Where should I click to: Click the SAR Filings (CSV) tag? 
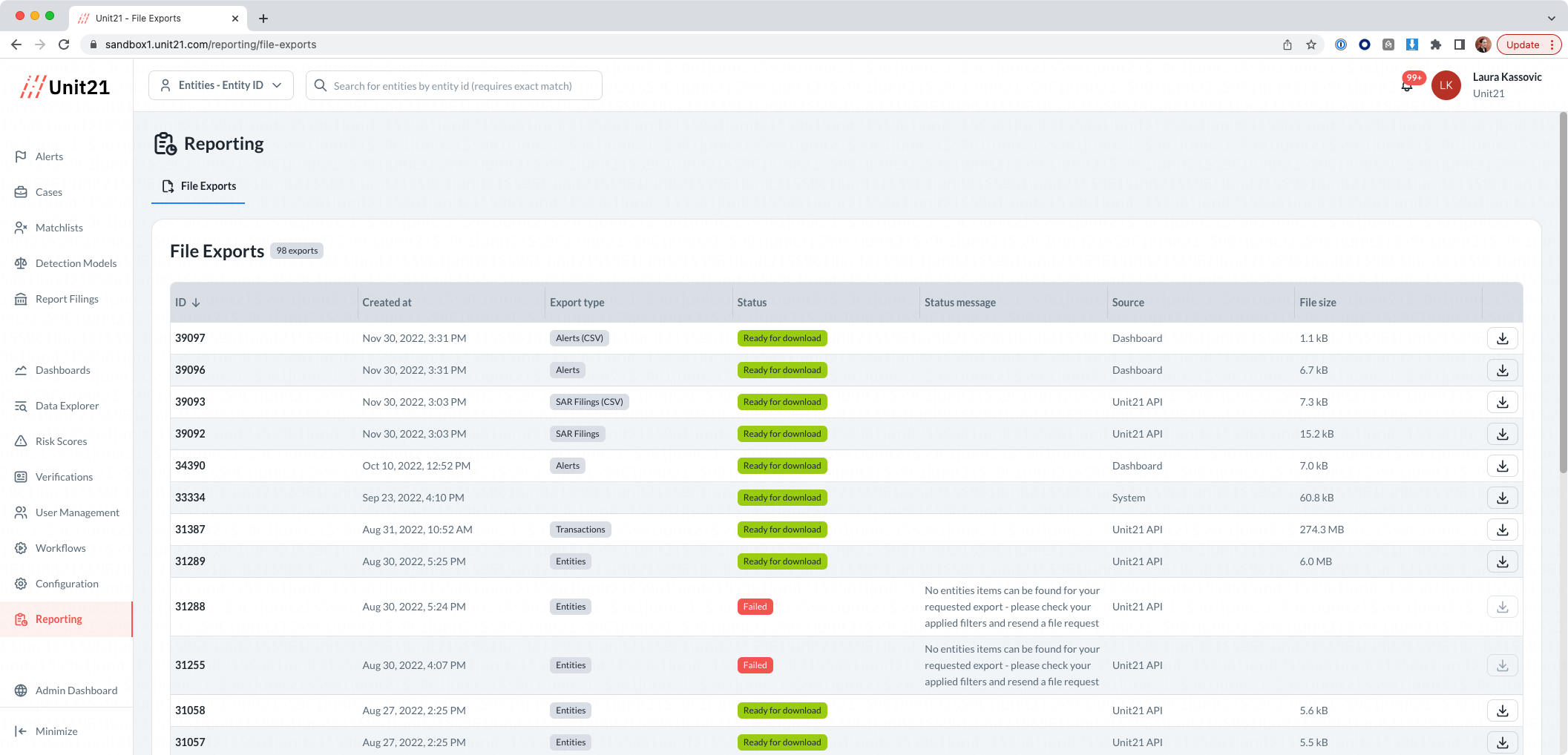pos(589,402)
